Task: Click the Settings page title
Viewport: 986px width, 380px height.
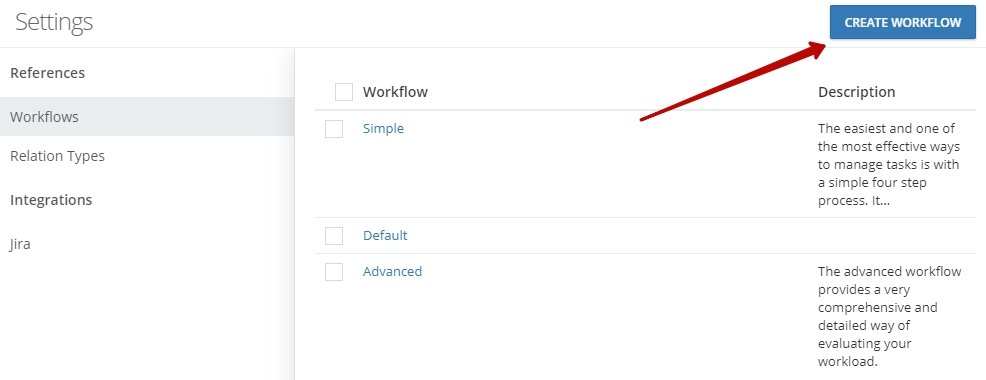Action: pos(54,22)
